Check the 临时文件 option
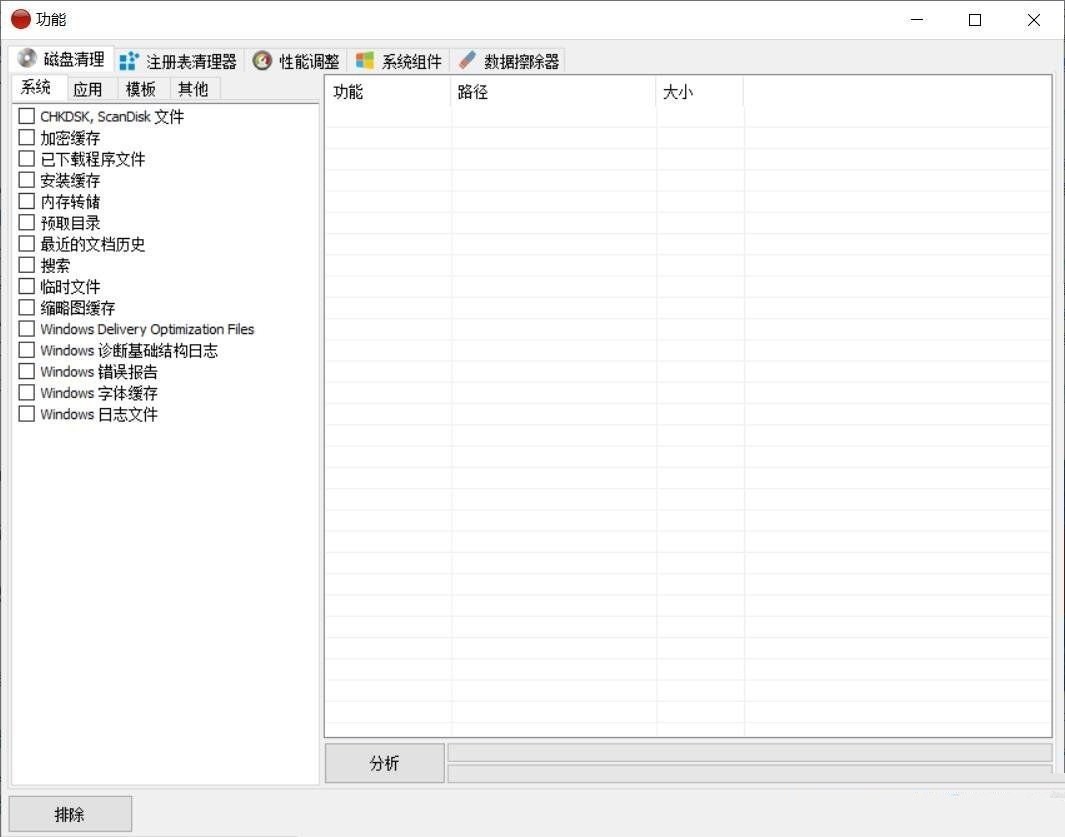The height and width of the screenshot is (837, 1065). coord(27,287)
